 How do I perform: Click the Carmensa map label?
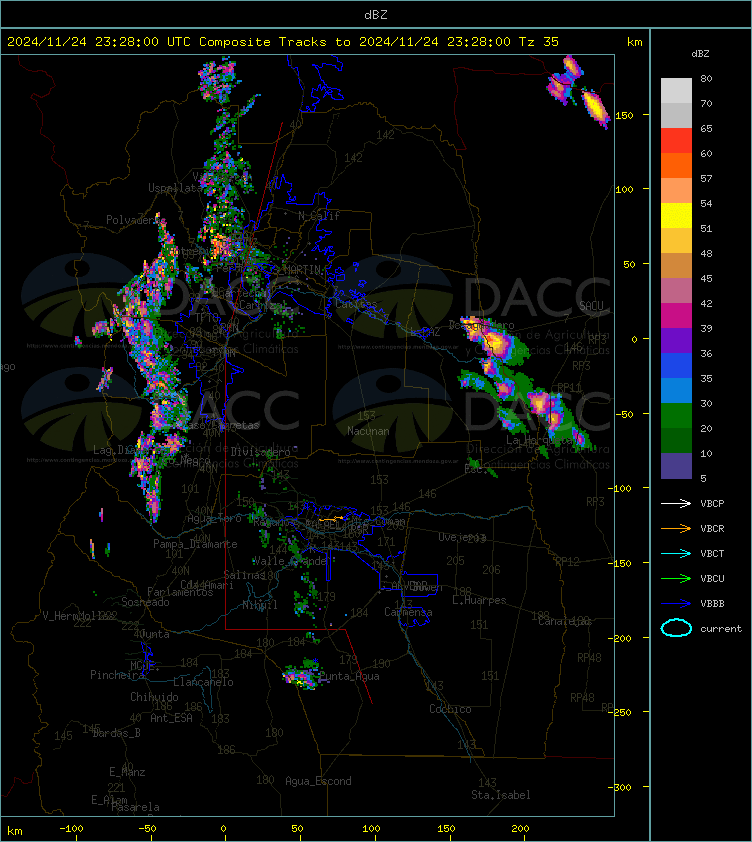[x=408, y=612]
